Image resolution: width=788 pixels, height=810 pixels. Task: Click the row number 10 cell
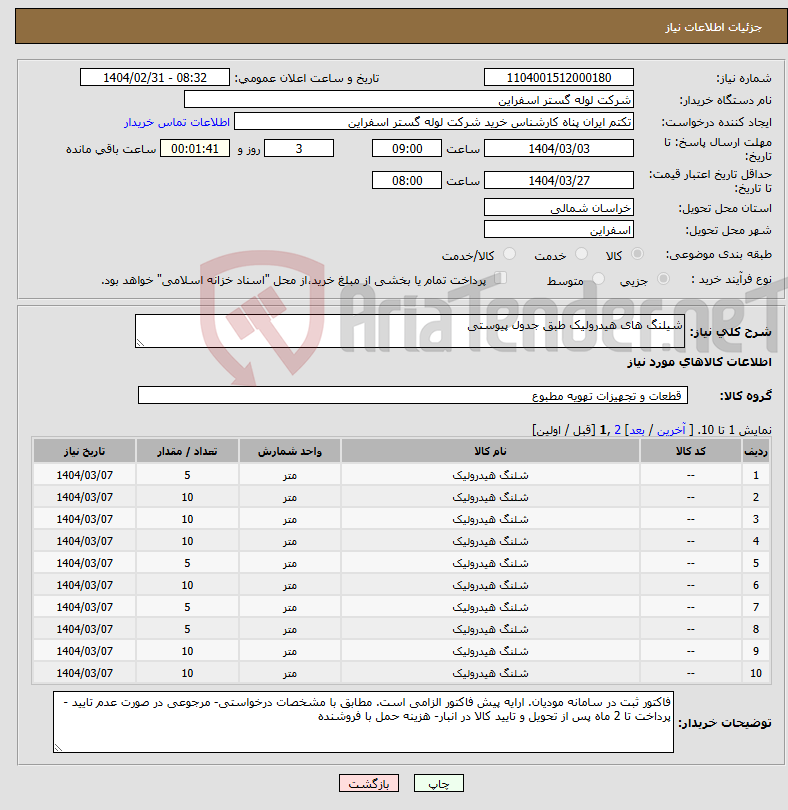point(755,673)
